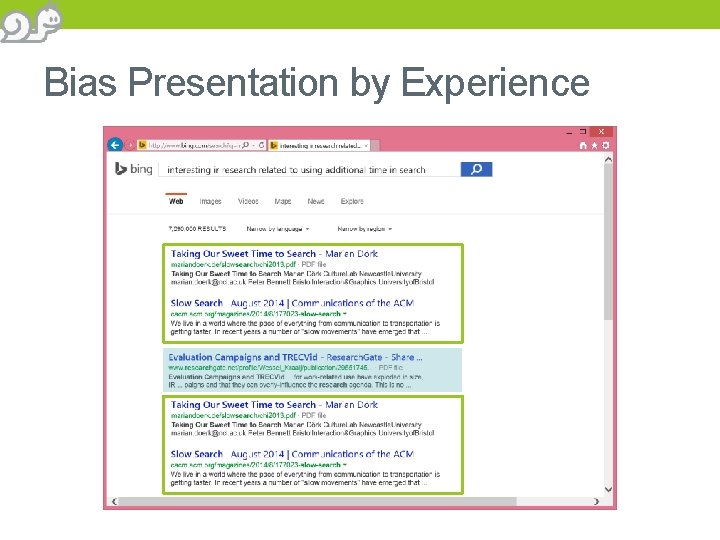720x540 pixels.
Task: Click the vertical scrollbar down arrow
Action: pos(608,489)
